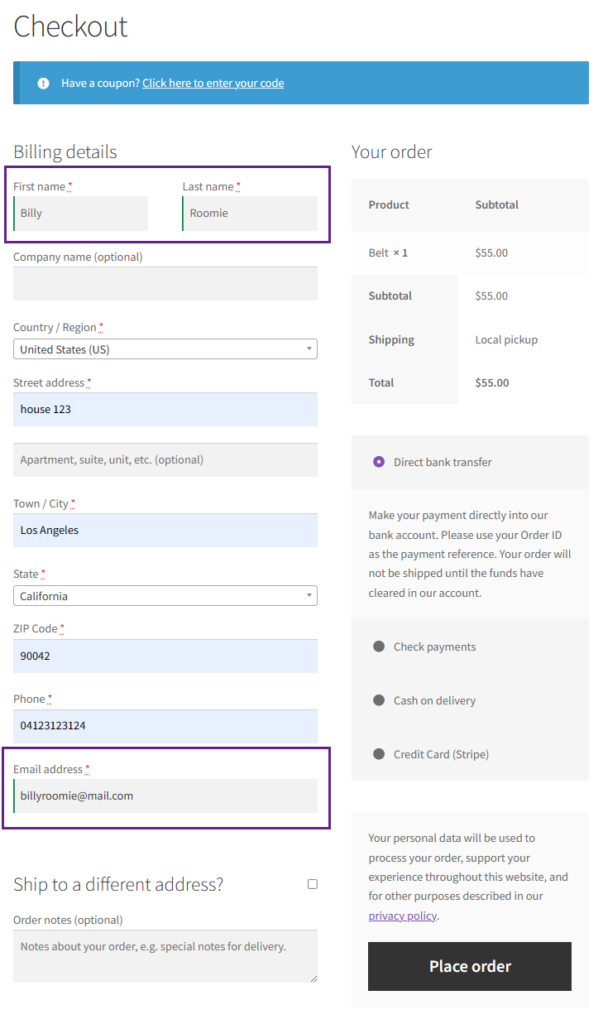Open the privacy policy link
This screenshot has width=603, height=1024.
(402, 916)
